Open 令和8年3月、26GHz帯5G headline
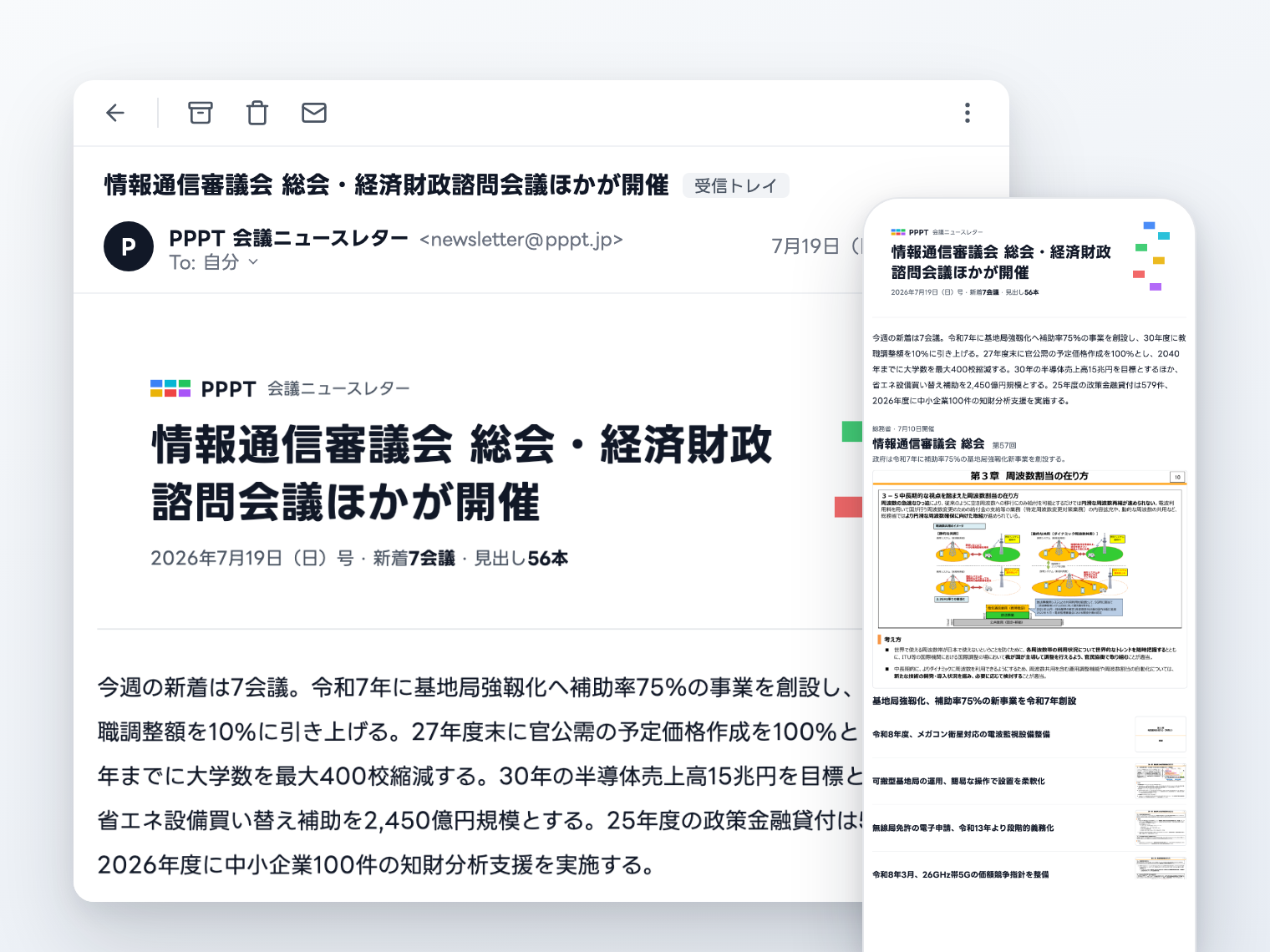Image resolution: width=1270 pixels, height=952 pixels. click(960, 874)
